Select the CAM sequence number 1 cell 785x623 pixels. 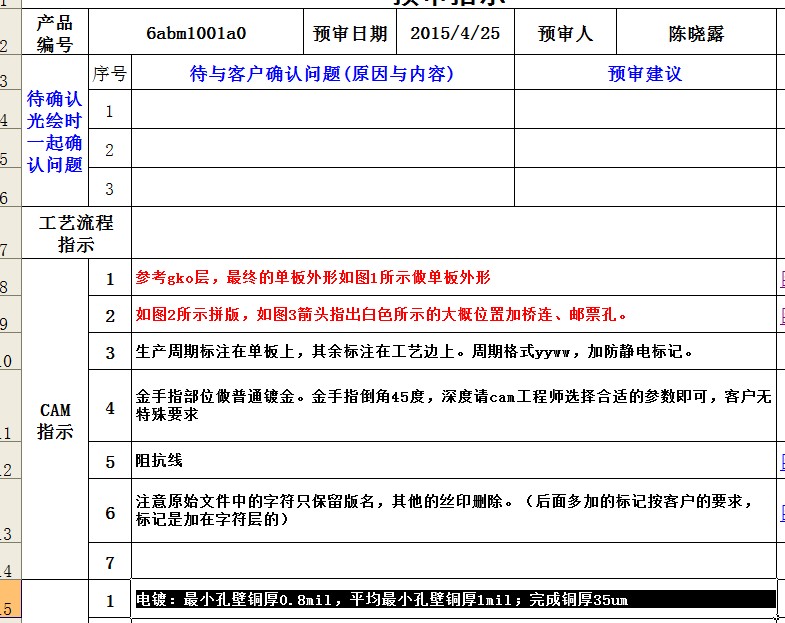110,277
